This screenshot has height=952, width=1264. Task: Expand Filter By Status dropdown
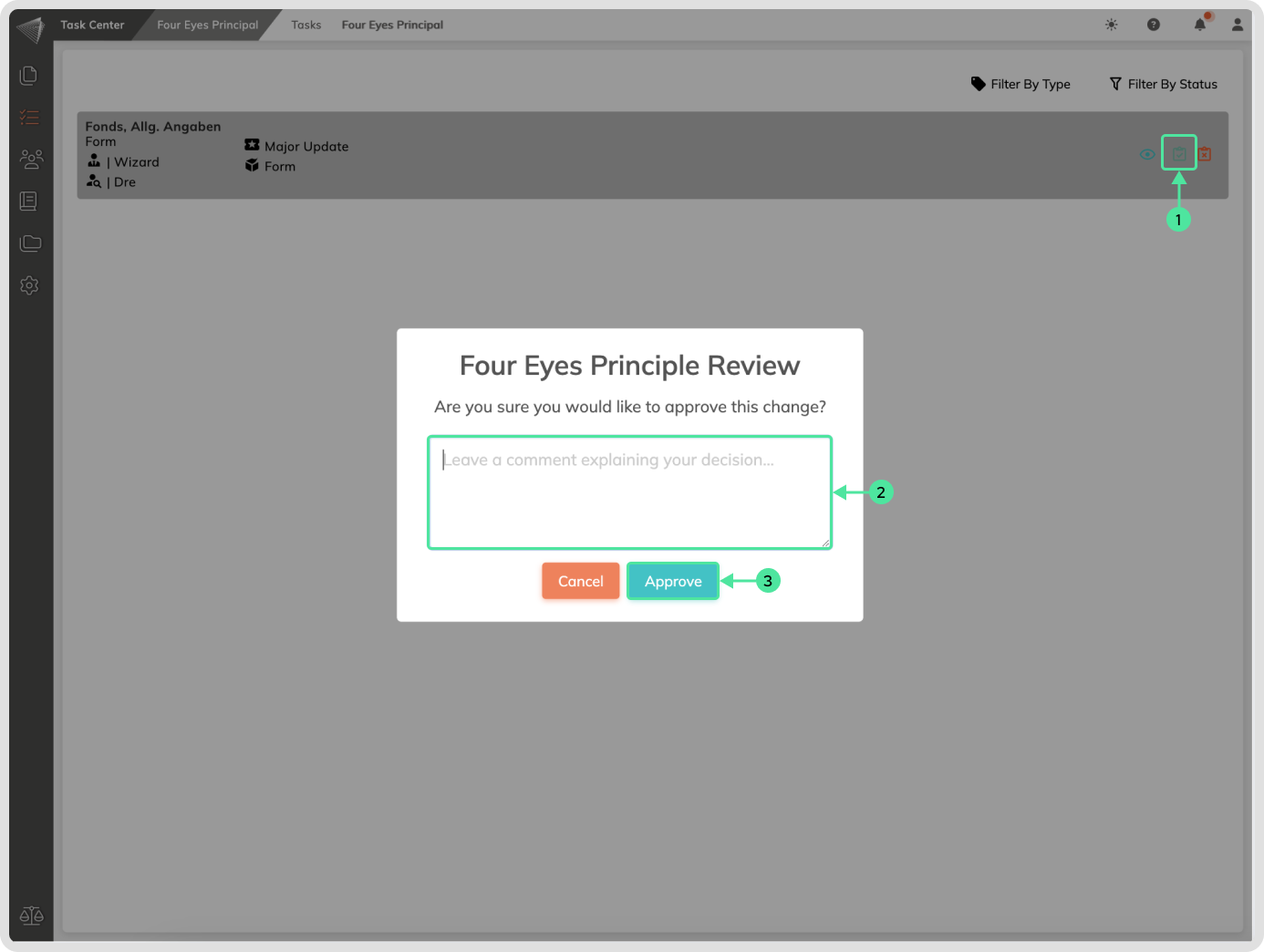(x=1163, y=84)
